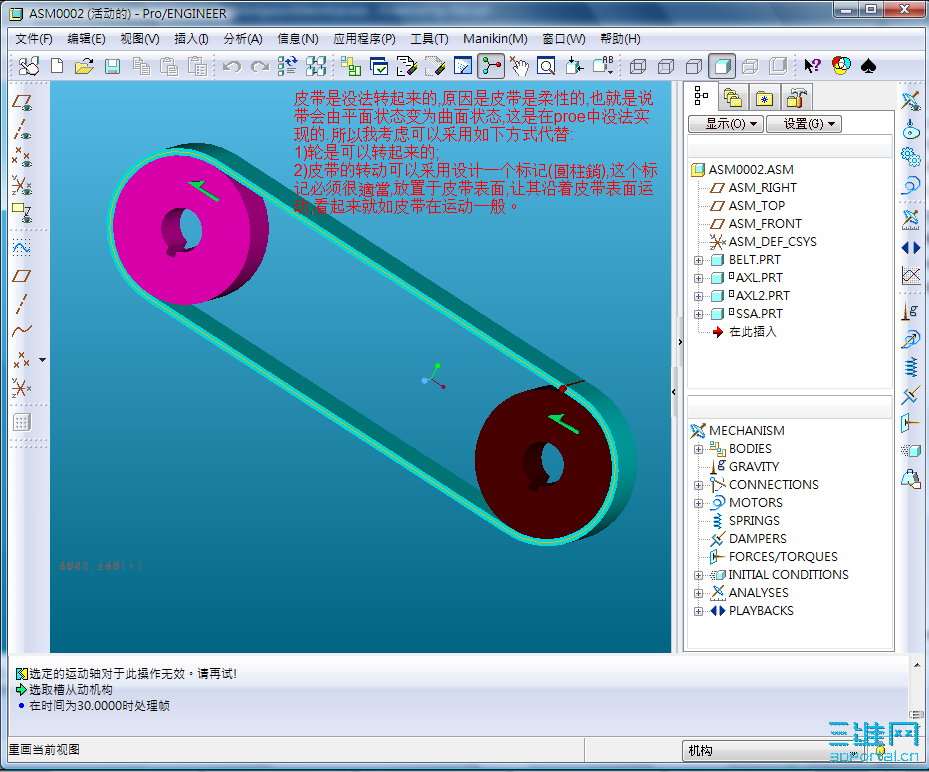
Task: Switch to the Folder Browser navigator tab
Action: (x=733, y=97)
